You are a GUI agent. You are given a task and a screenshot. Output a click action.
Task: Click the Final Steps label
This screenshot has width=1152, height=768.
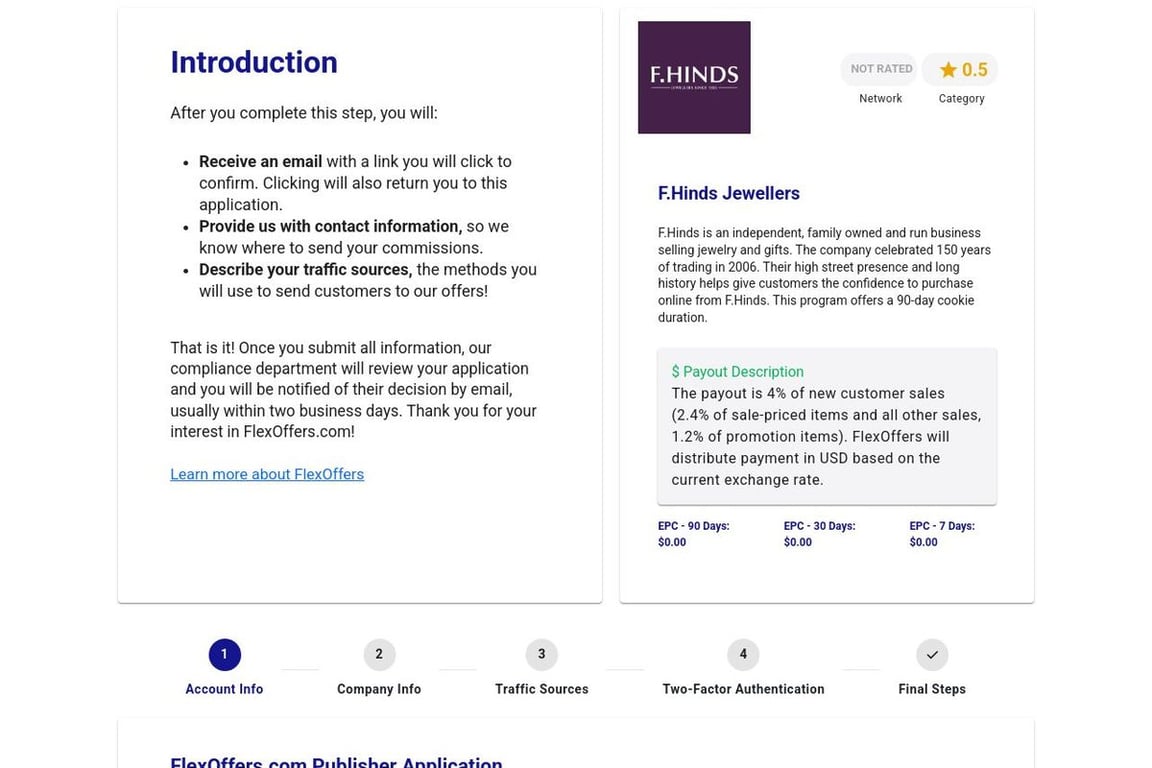coord(932,689)
